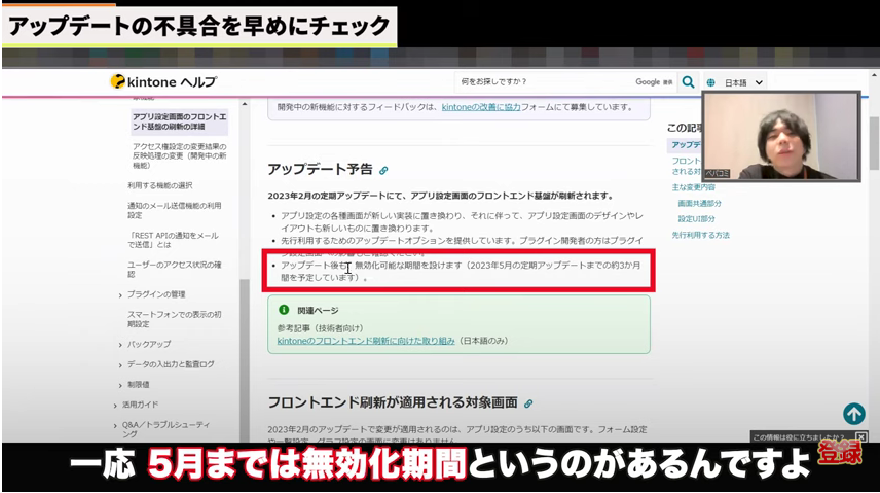Image resolution: width=880 pixels, height=493 pixels.
Task: Click the magnifier search button
Action: point(688,82)
